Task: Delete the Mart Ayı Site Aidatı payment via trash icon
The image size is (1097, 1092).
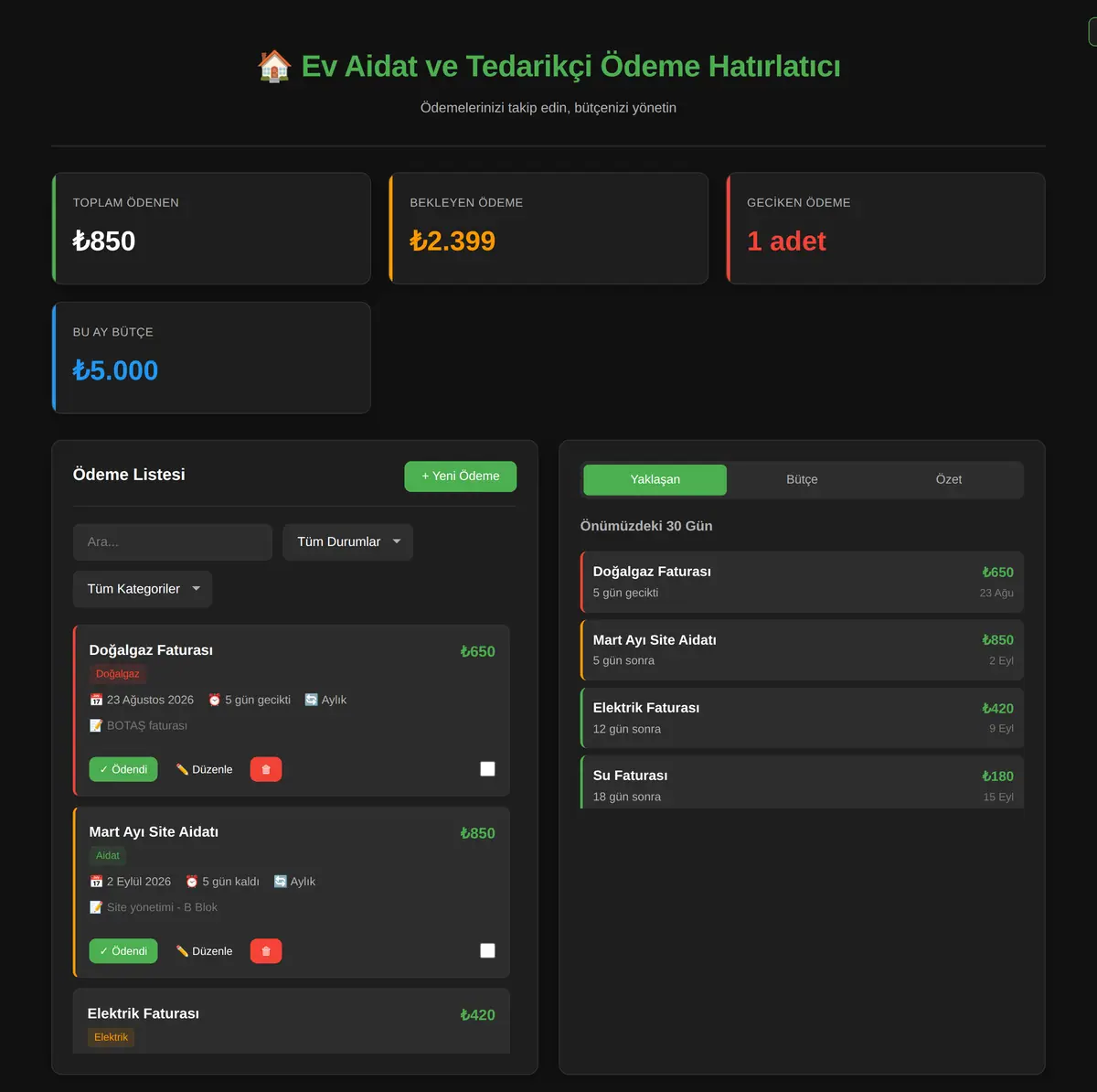Action: click(266, 951)
